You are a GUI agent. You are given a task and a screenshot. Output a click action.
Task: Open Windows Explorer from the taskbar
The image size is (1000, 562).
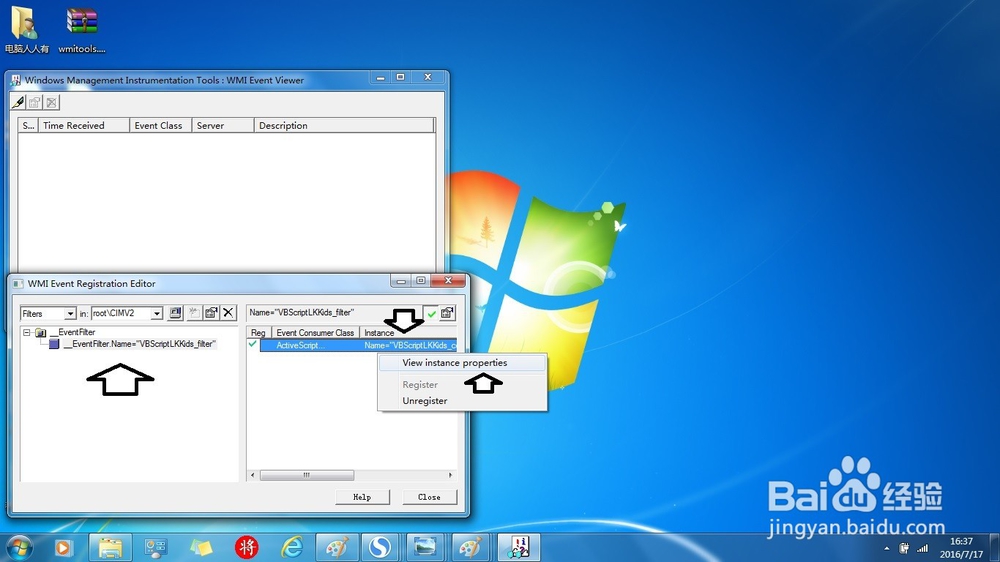click(x=110, y=547)
